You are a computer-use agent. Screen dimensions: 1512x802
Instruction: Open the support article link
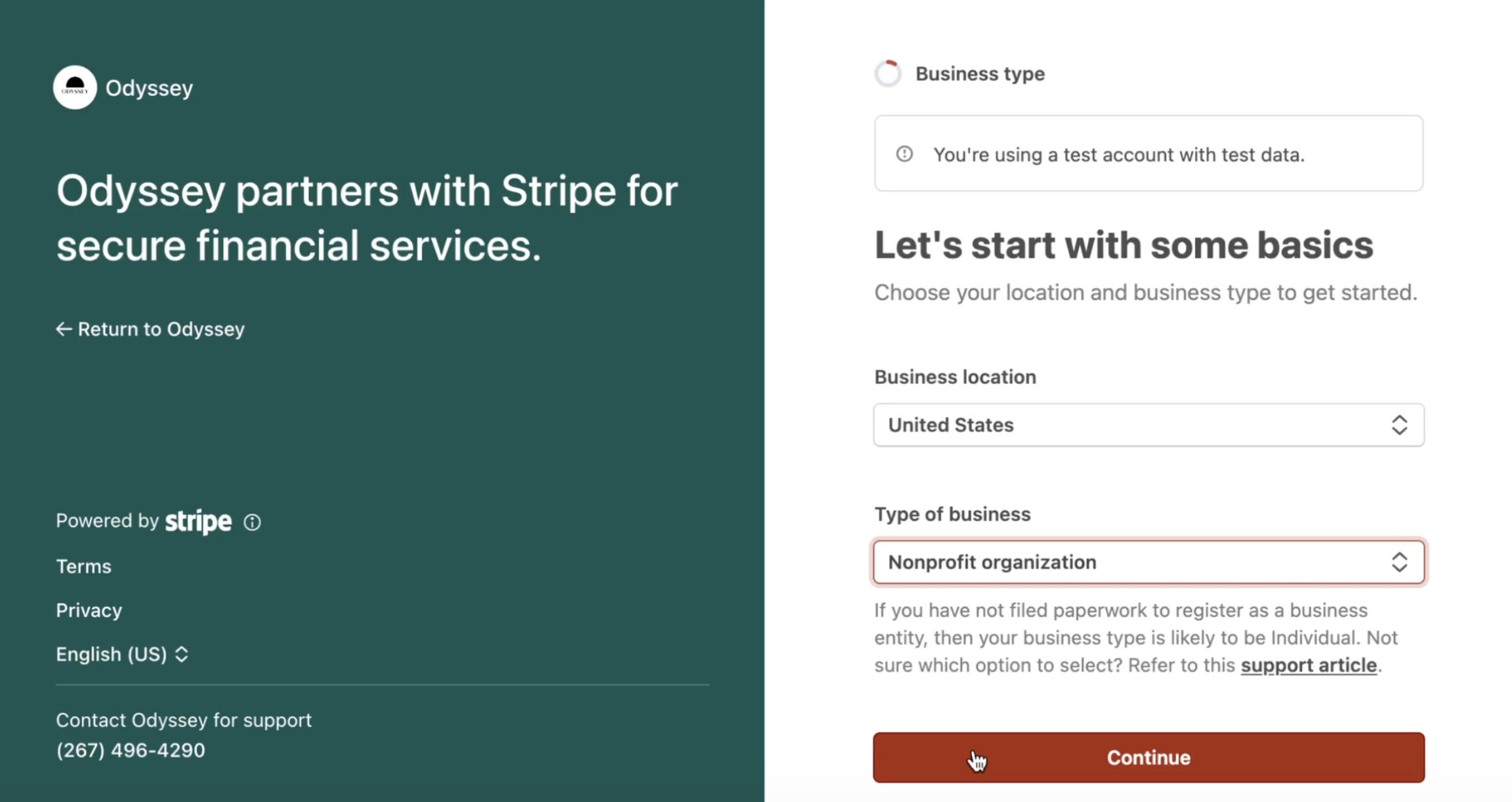coord(1309,665)
